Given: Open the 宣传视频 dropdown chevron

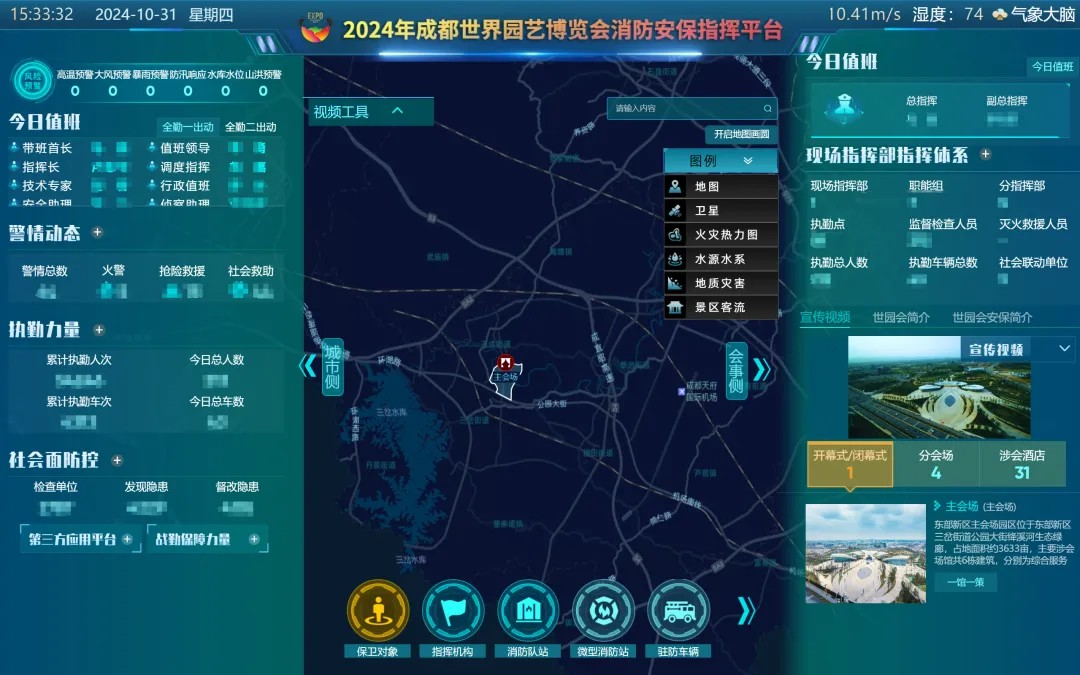Looking at the screenshot, I should point(1064,349).
